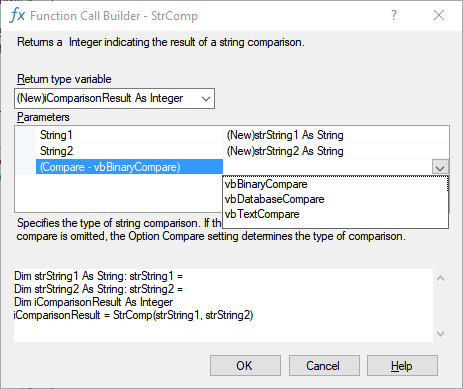Click inside the generated code preview box
463x389 pixels.
(x=223, y=305)
